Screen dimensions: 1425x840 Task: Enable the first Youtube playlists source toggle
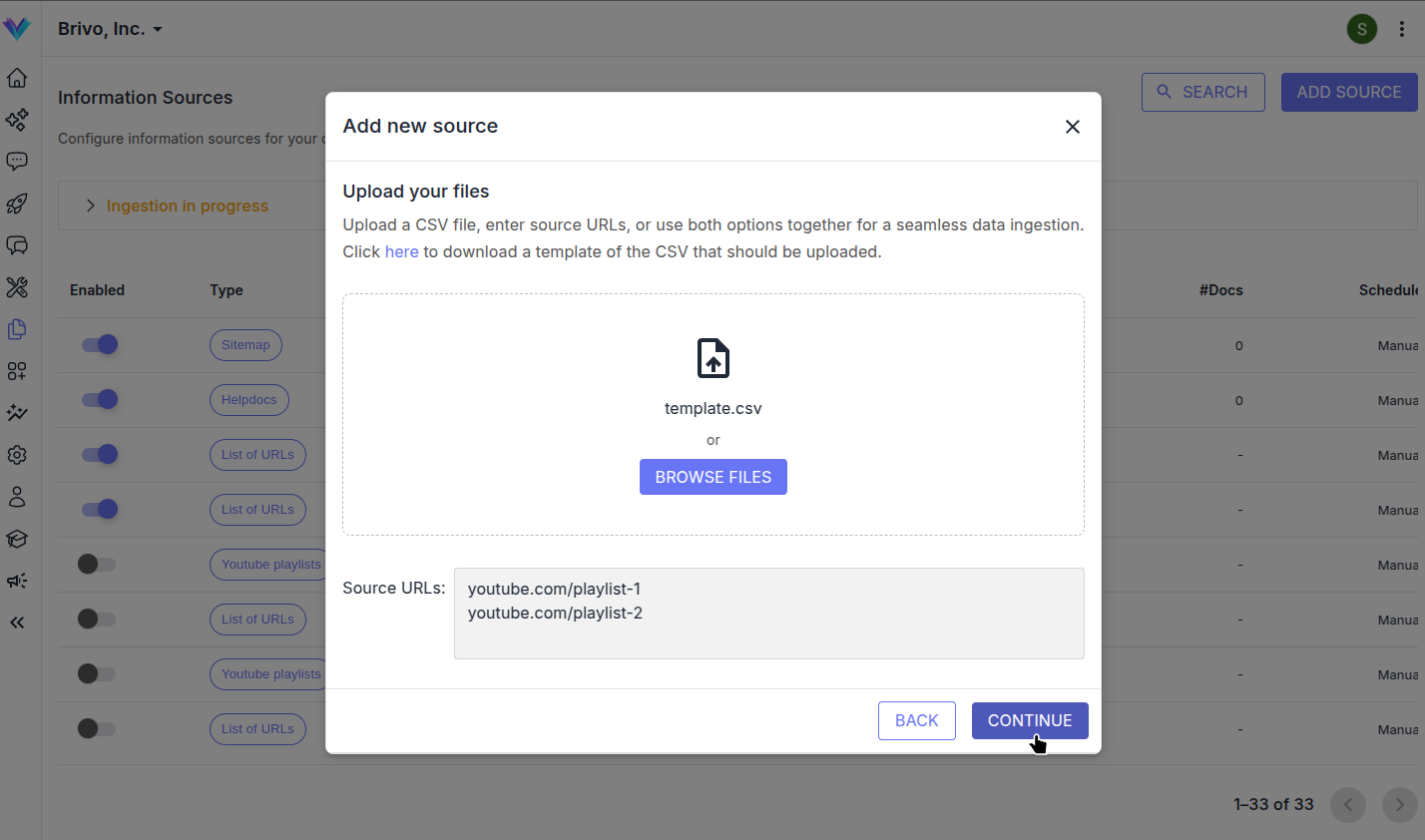(x=96, y=564)
